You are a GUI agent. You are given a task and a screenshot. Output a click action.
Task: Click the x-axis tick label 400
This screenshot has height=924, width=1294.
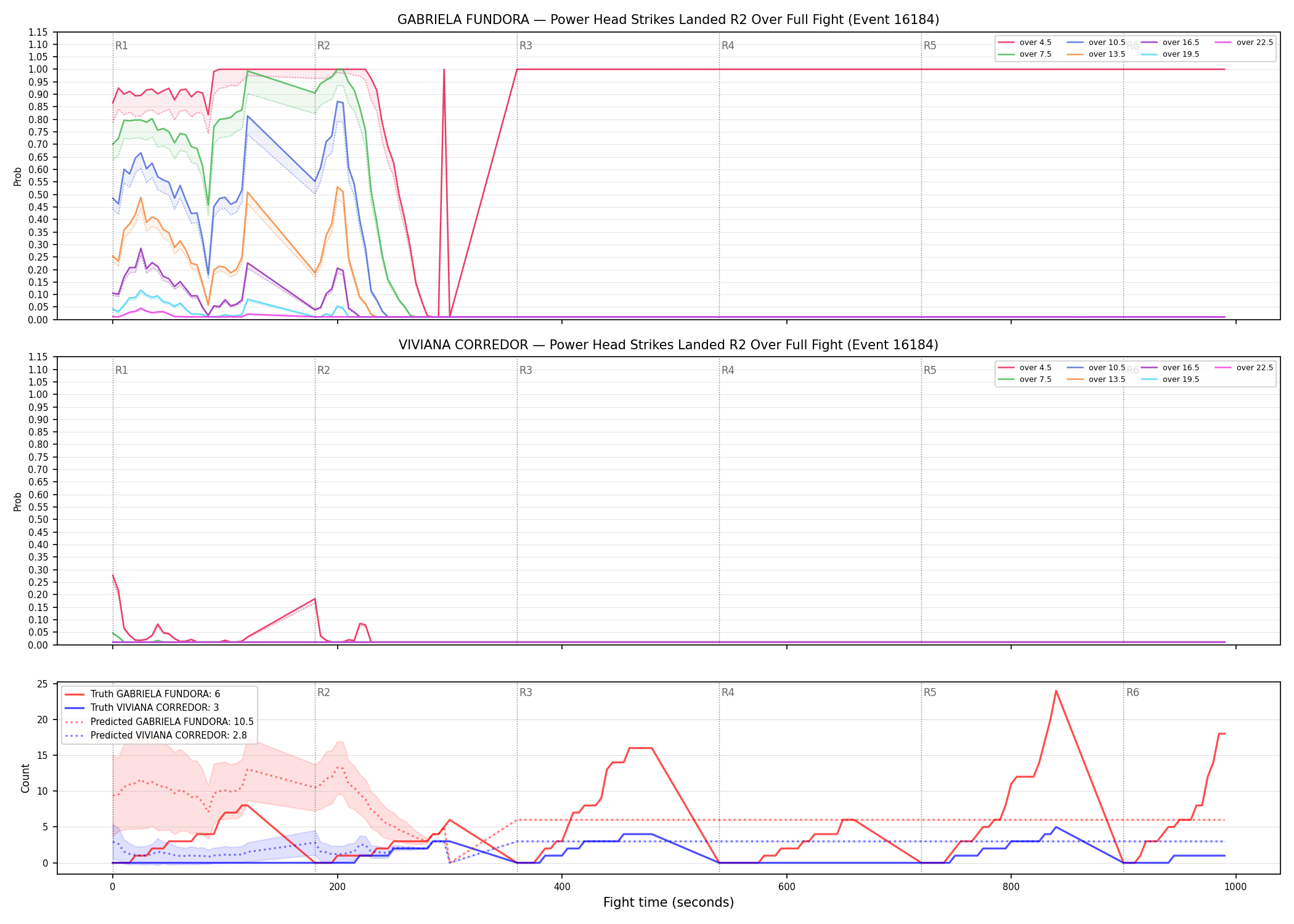pyautogui.click(x=562, y=887)
